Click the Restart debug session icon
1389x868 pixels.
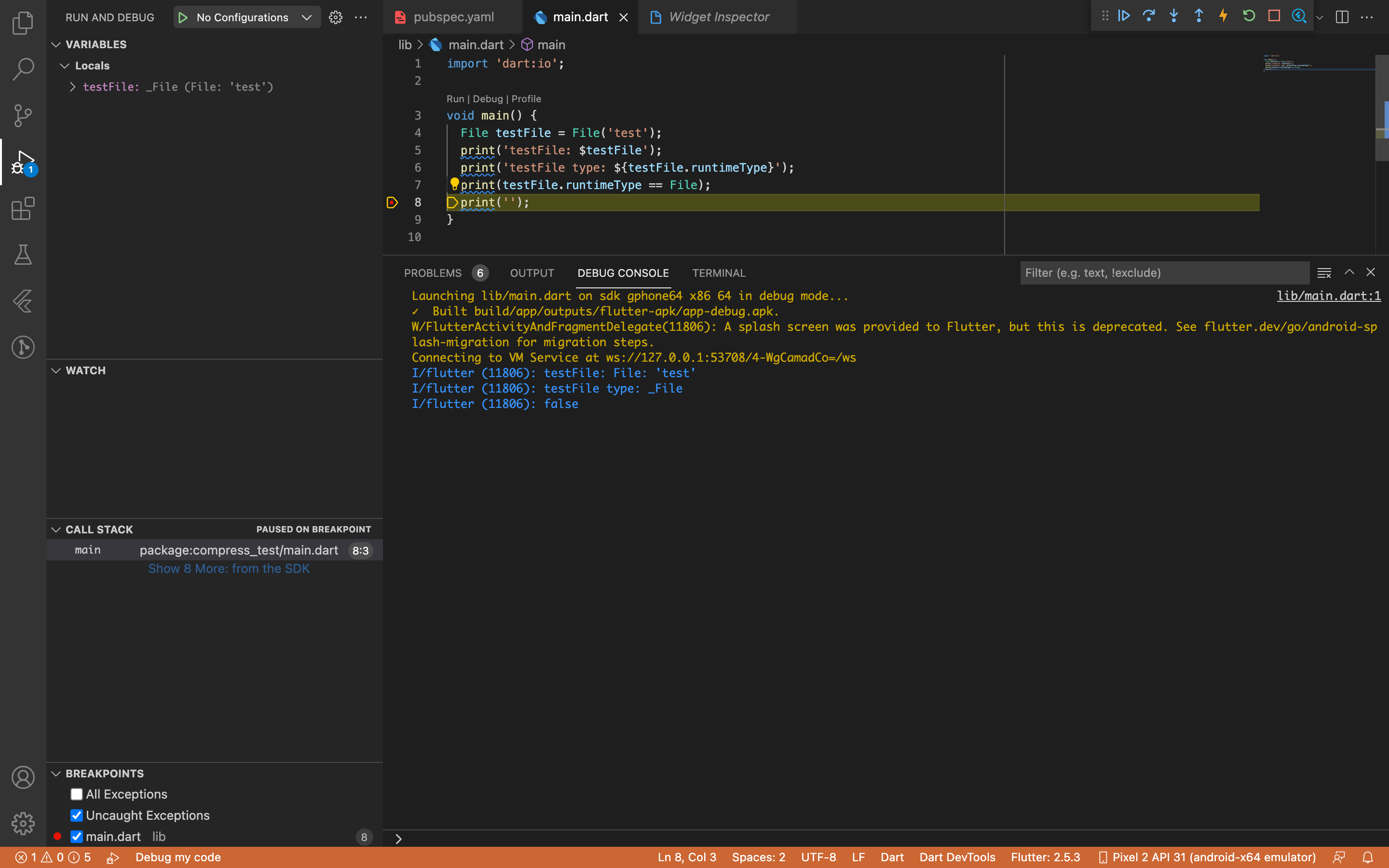point(1249,17)
